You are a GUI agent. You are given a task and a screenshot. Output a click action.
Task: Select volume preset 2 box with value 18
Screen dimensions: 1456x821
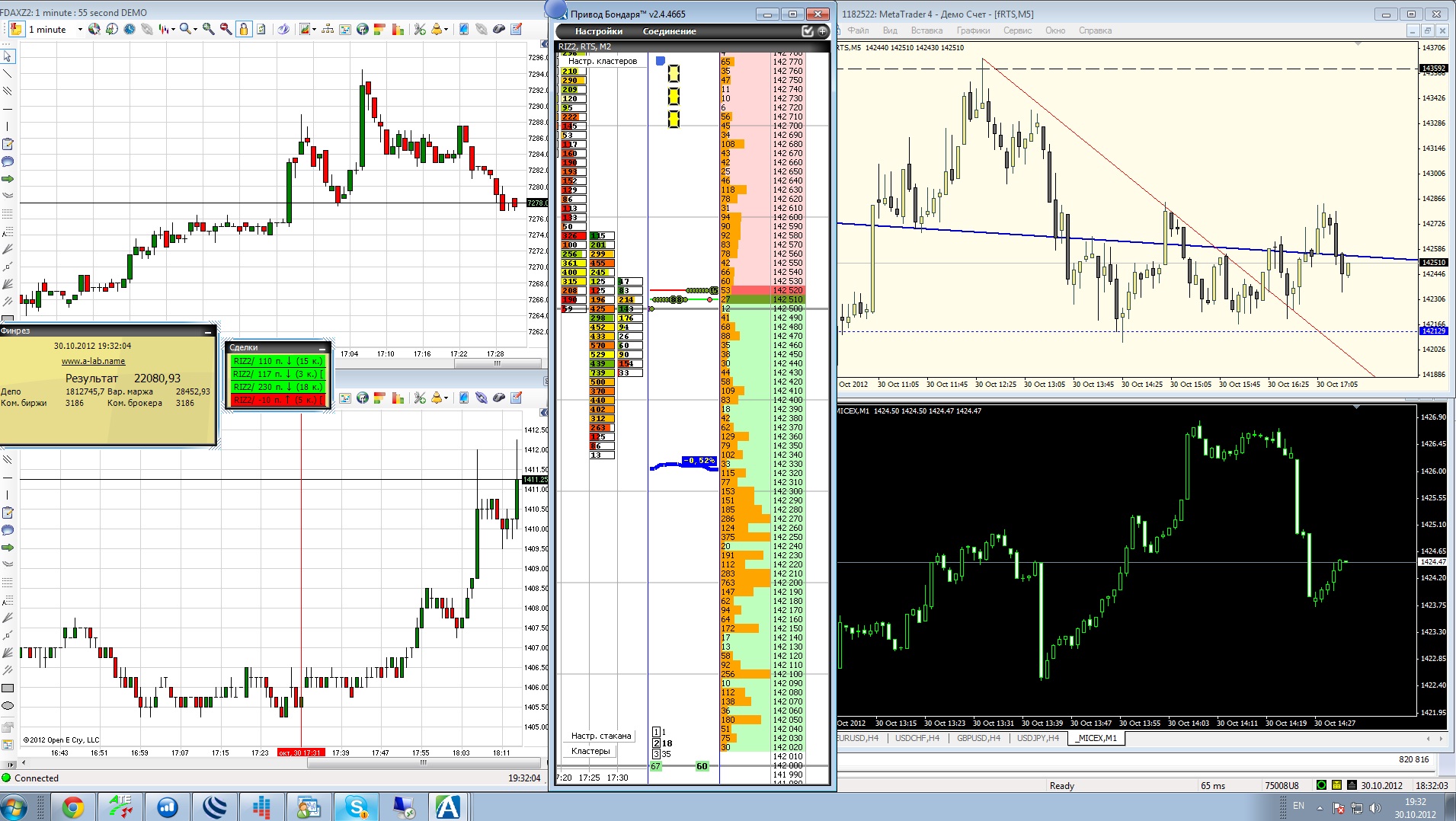[657, 743]
